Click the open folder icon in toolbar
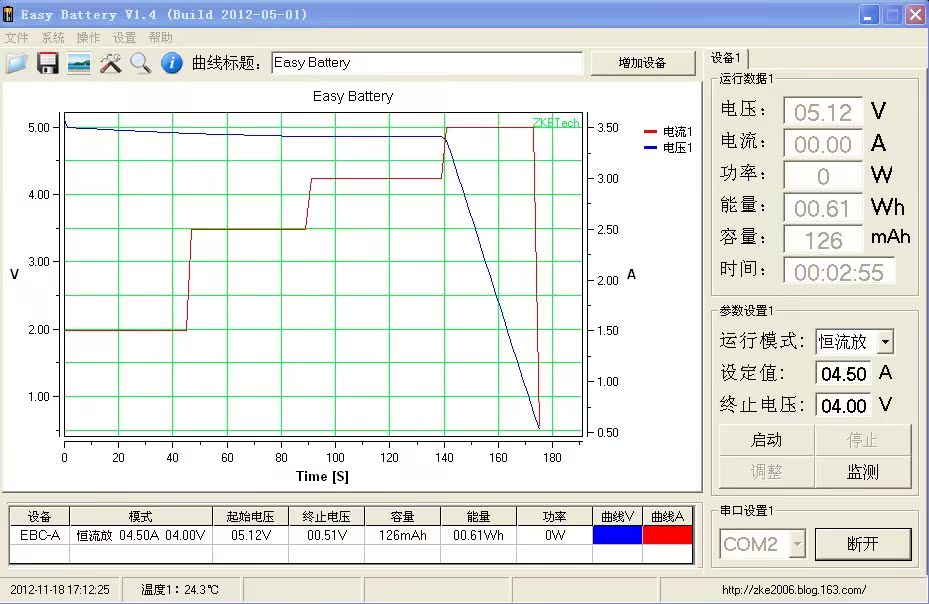 click(16, 63)
